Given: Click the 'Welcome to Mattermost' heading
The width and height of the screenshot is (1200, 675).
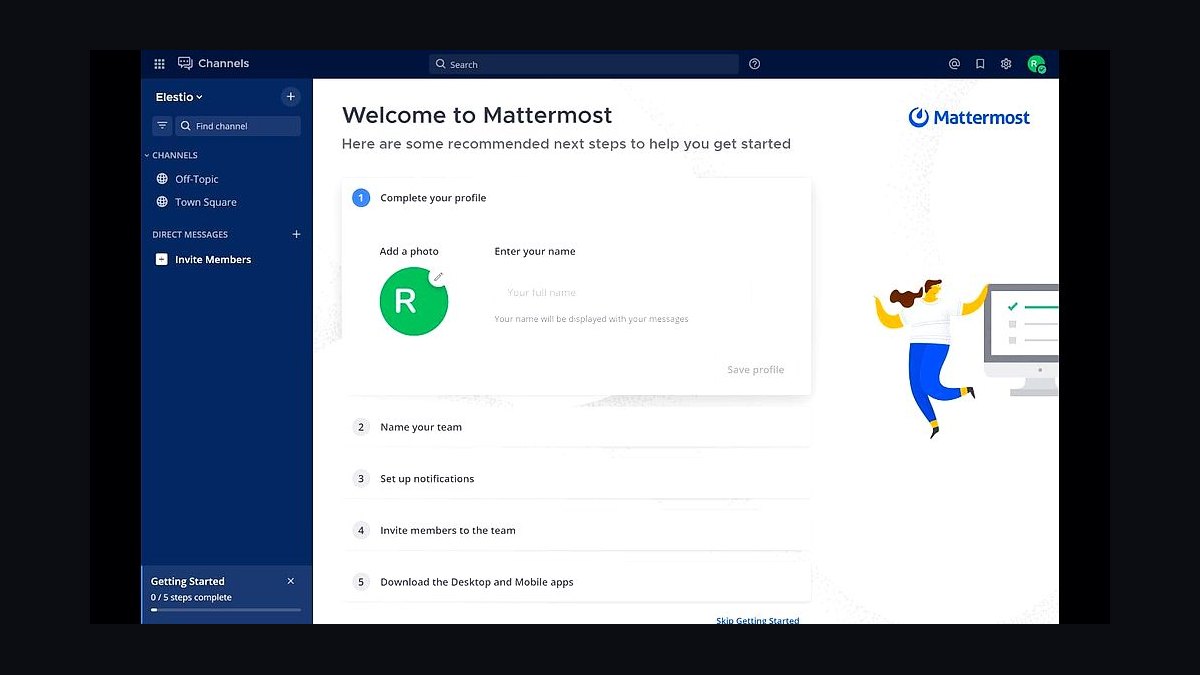Looking at the screenshot, I should coord(477,115).
